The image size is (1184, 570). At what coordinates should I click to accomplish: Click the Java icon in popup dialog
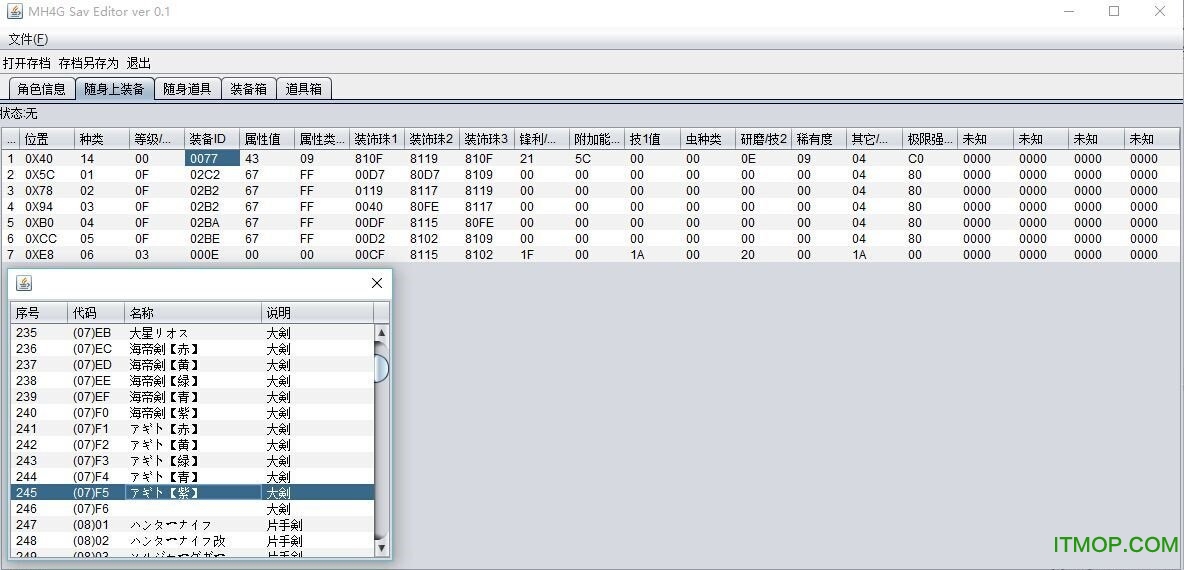[25, 283]
